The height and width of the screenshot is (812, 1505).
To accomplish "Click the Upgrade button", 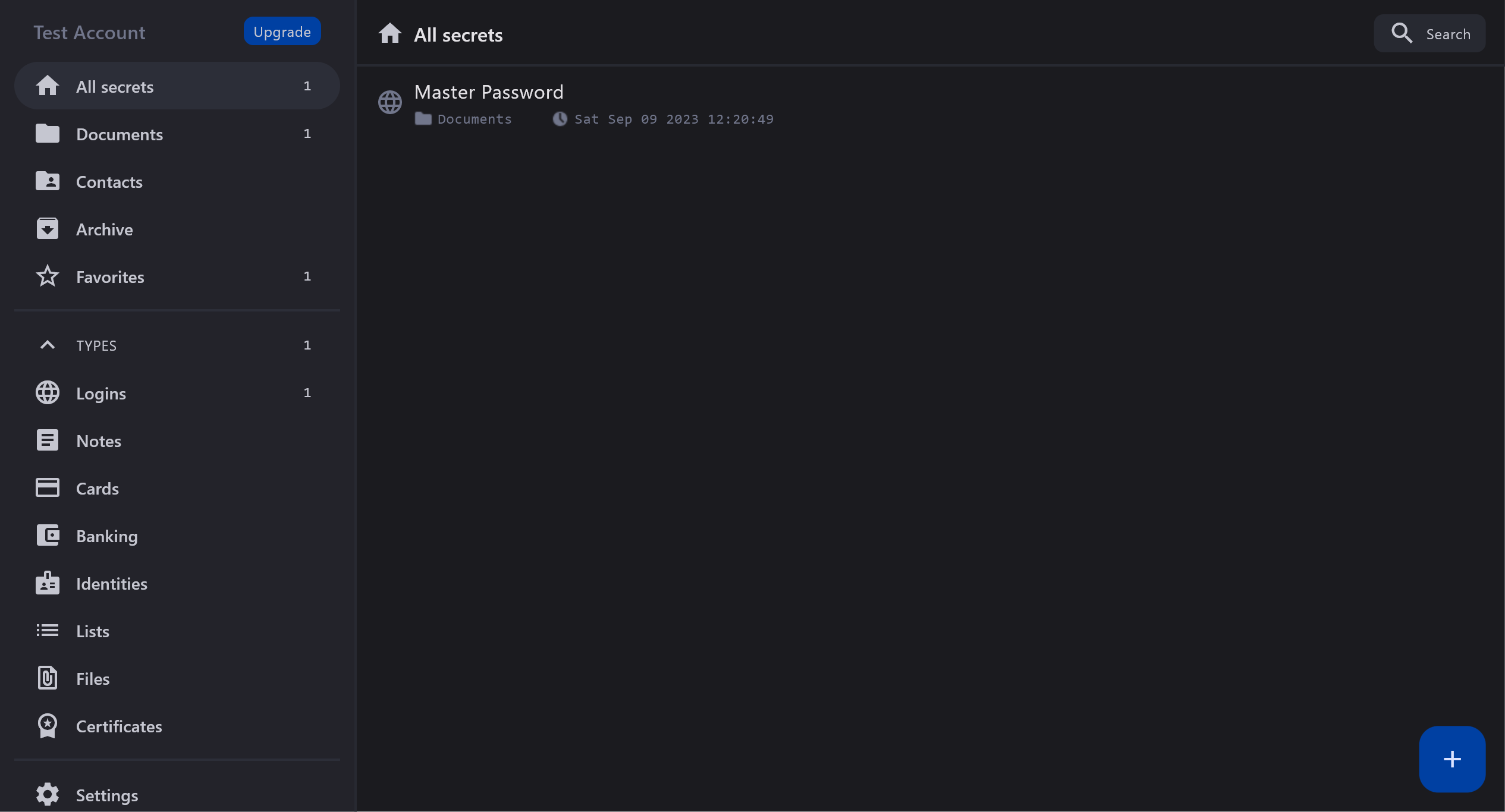I will coord(282,32).
